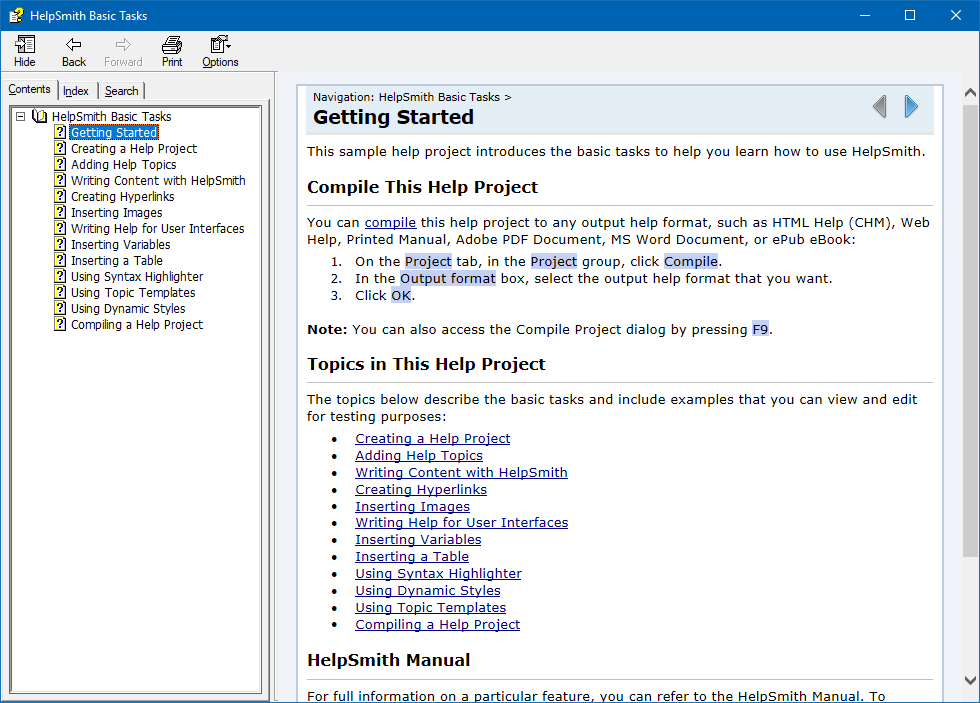Click the HelpSmith Basic Tasks book icon

point(39,116)
